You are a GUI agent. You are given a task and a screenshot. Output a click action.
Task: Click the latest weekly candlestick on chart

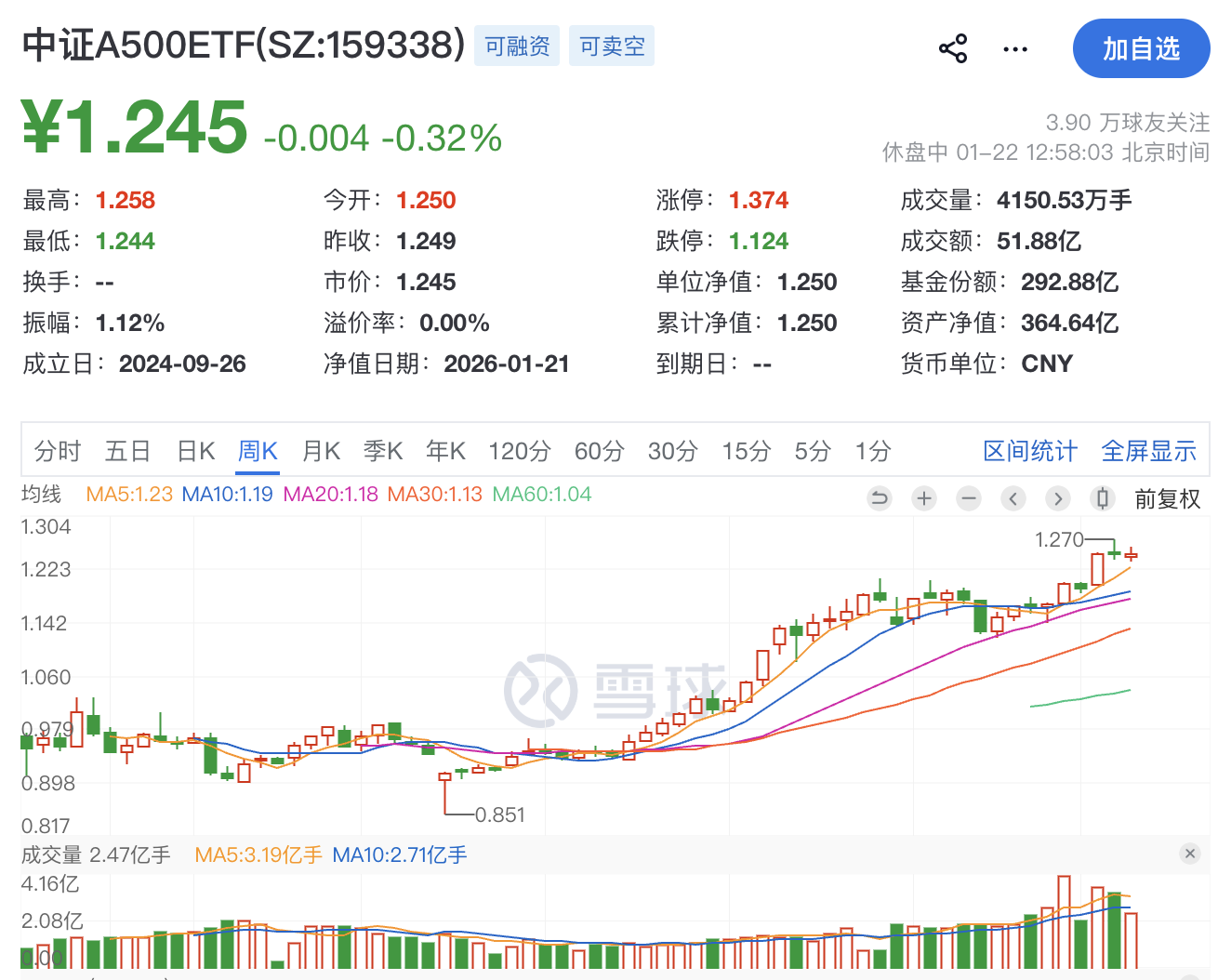[1131, 555]
